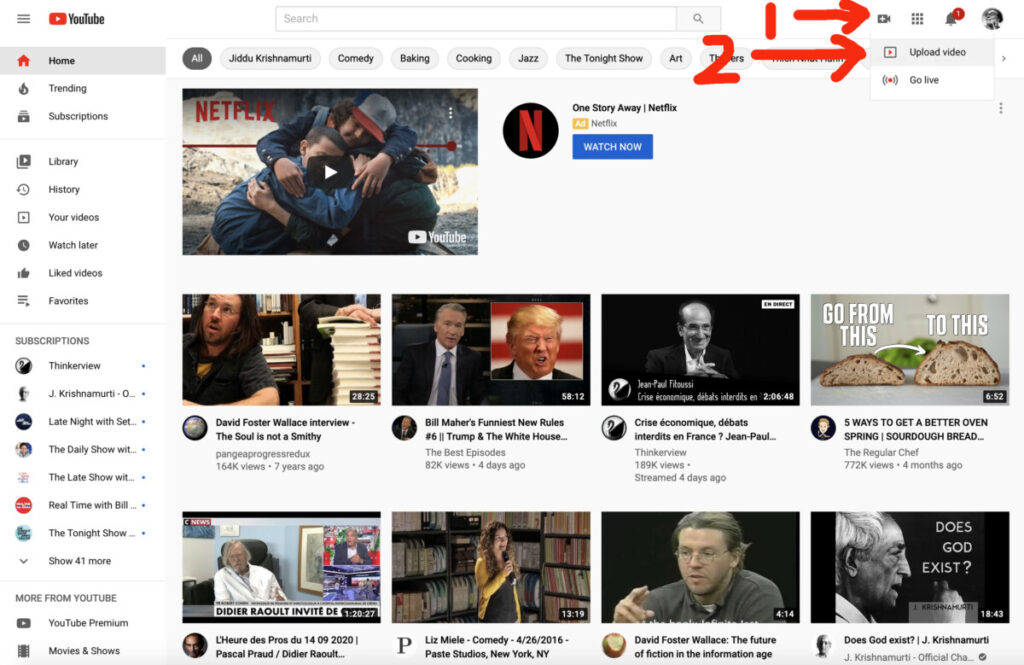Screen dimensions: 1024x665
Task: Open YouTube Premium in sidebar
Action: point(83,623)
